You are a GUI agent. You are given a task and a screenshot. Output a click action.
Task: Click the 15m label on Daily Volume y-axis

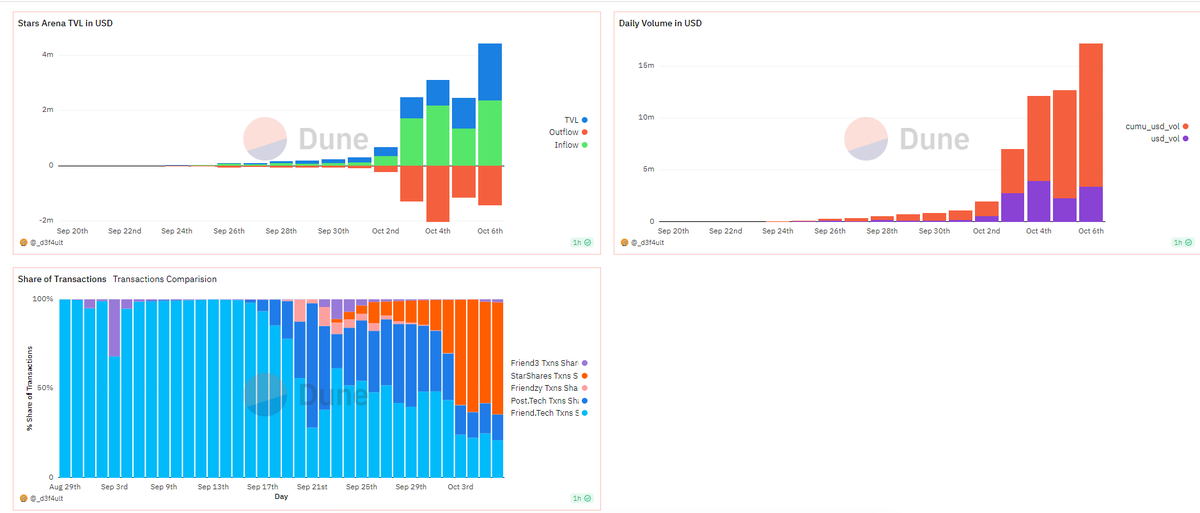tap(646, 65)
